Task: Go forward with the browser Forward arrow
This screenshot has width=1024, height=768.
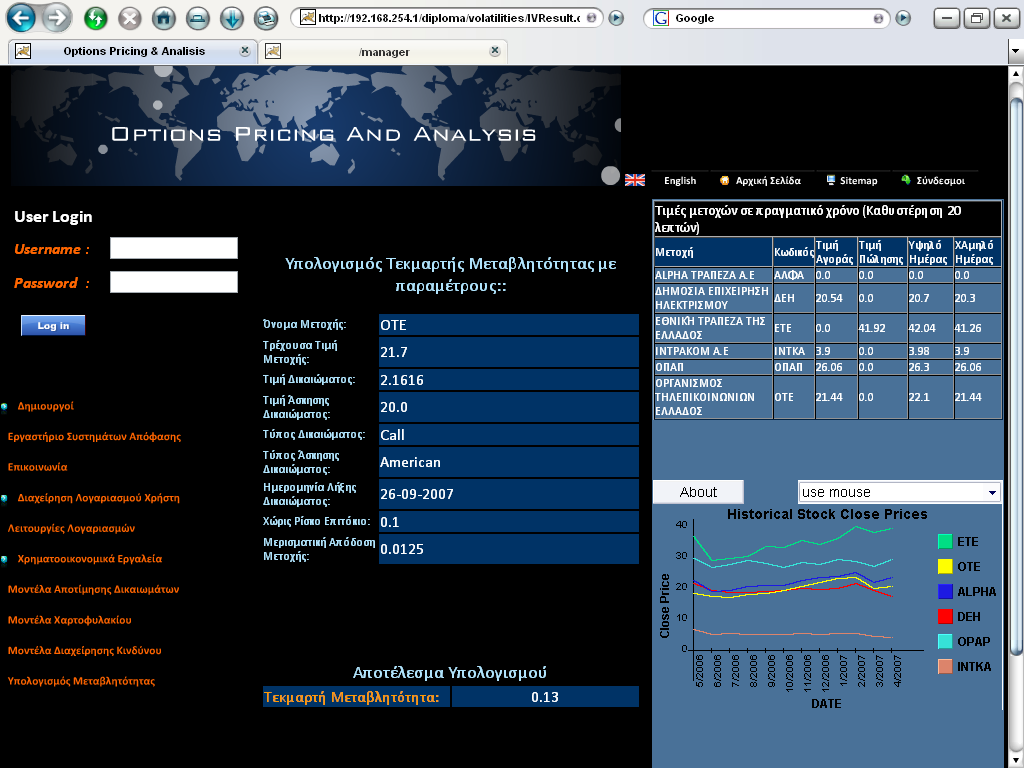Action: pyautogui.click(x=56, y=18)
